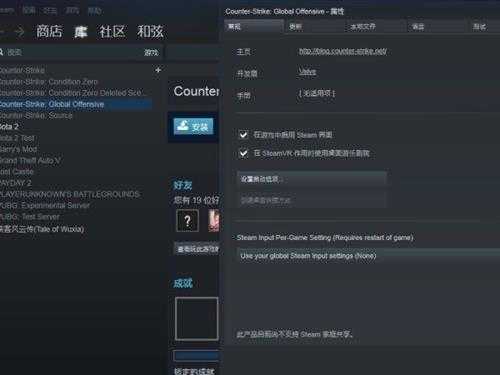Click the [无适用项] manual link
500x375 pixels.
pyautogui.click(x=317, y=93)
